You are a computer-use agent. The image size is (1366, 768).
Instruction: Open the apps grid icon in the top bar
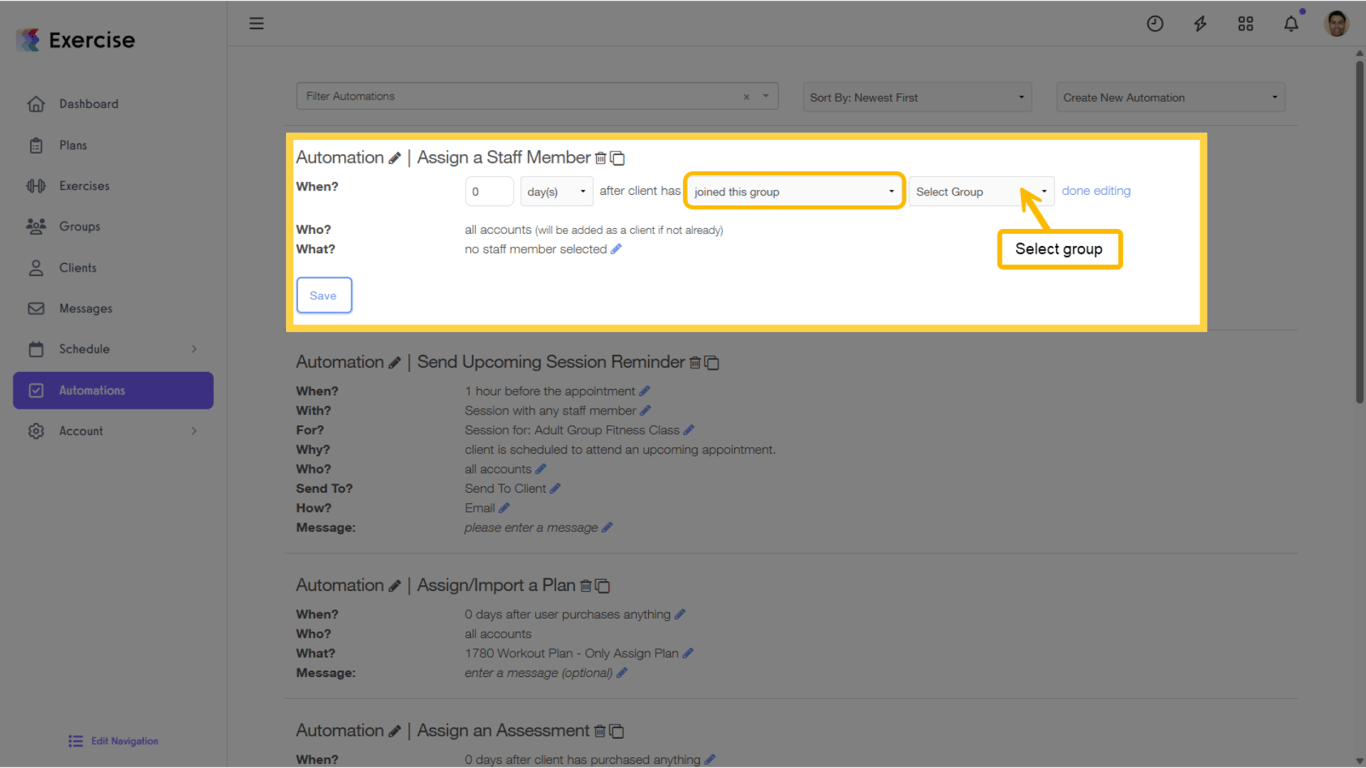(1245, 23)
